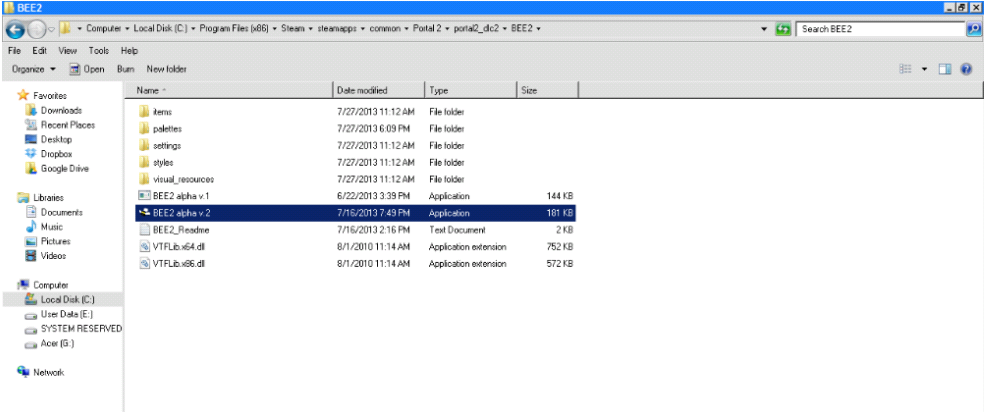Click the '6/22/2013 3:39 PM' date cell
Viewport: 988px width, 412px height.
coord(374,196)
